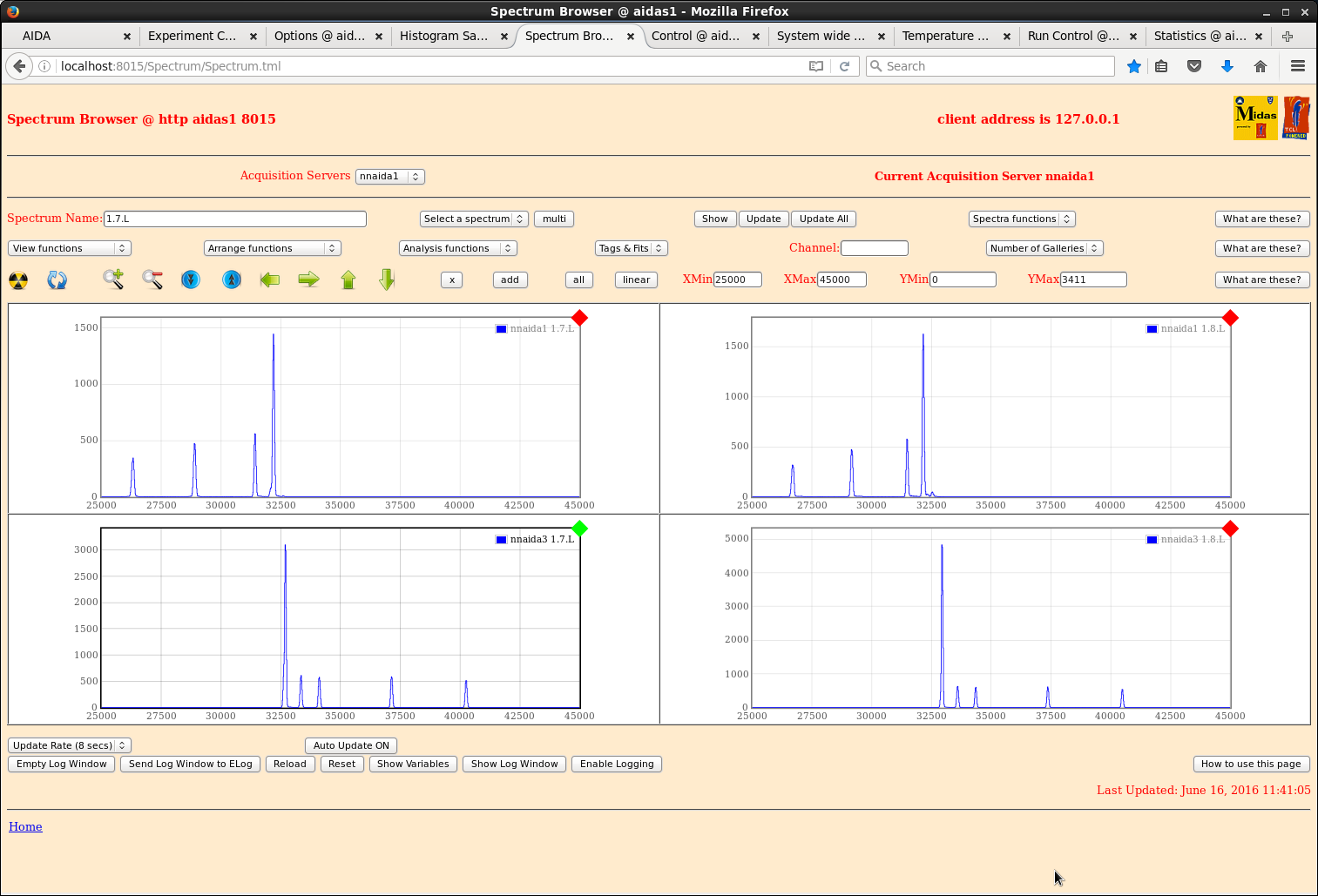Focus the Spectrum Name input field
This screenshot has height=896, width=1318.
pos(235,219)
